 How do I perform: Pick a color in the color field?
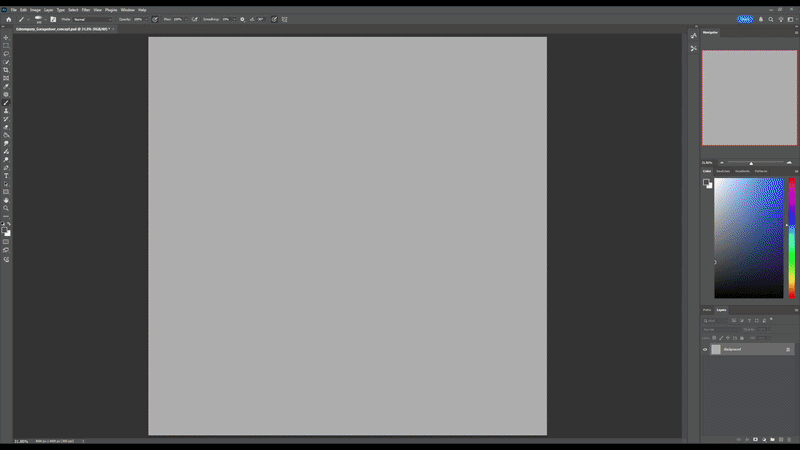748,238
